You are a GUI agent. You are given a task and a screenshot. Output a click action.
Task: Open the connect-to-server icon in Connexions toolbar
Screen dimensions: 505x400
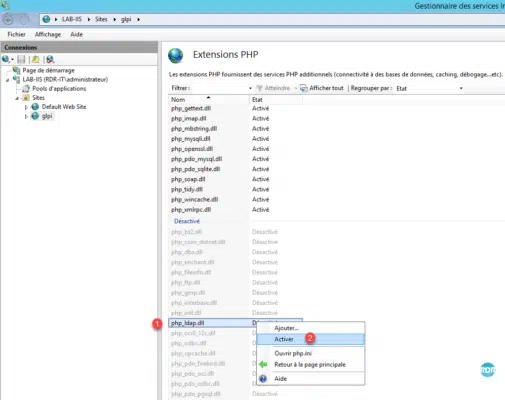(x=6, y=59)
